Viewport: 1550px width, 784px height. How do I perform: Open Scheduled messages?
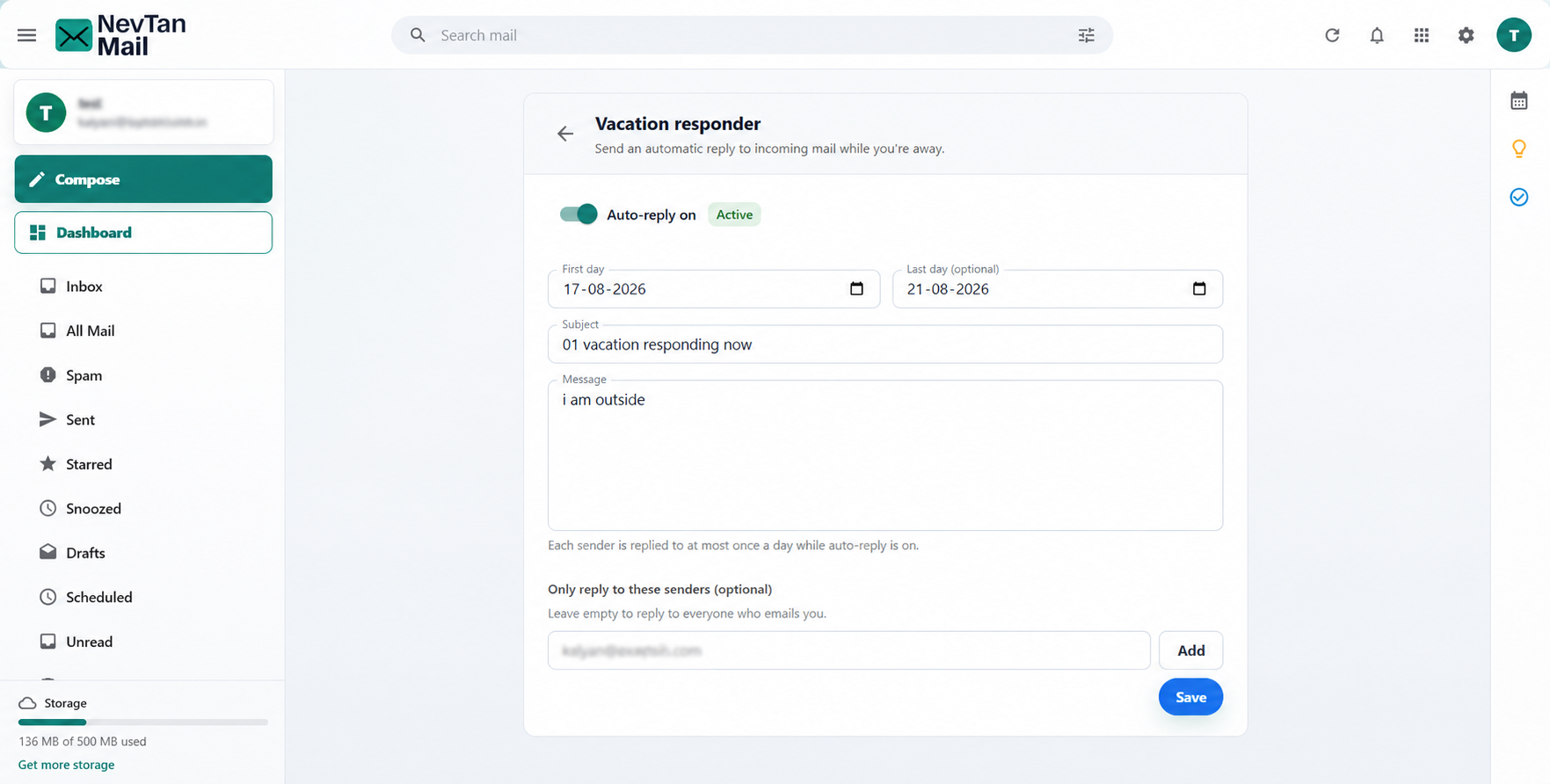143,597
